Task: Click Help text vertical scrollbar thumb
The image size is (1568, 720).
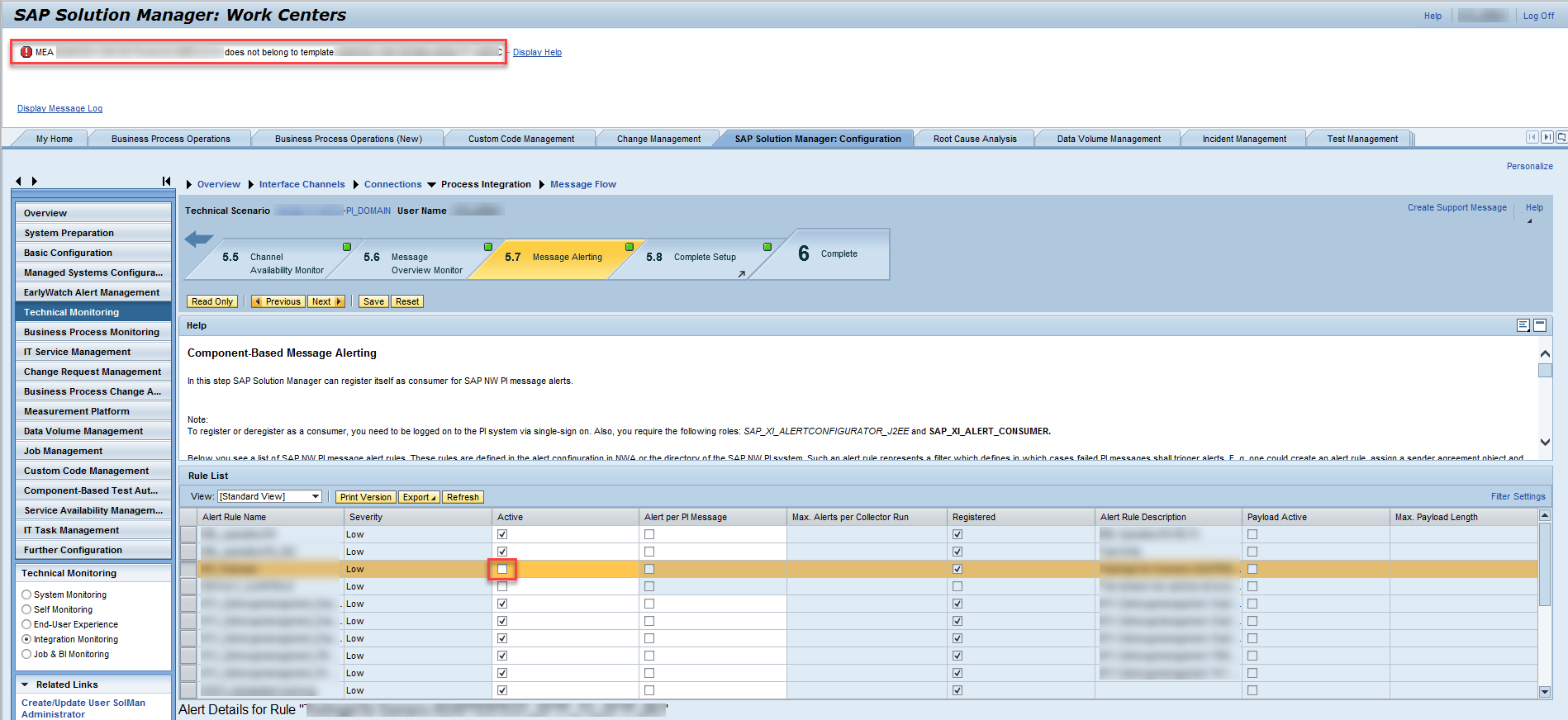Action: coord(1545,370)
